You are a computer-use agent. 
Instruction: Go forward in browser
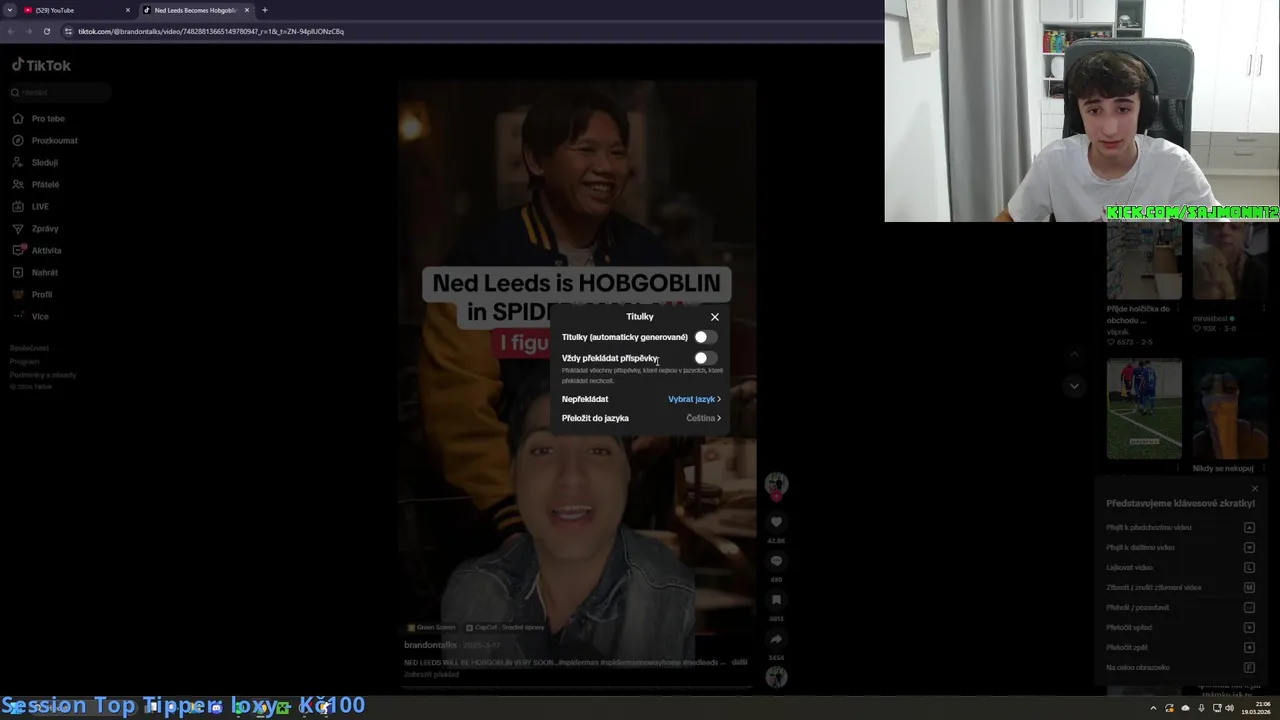tap(28, 31)
